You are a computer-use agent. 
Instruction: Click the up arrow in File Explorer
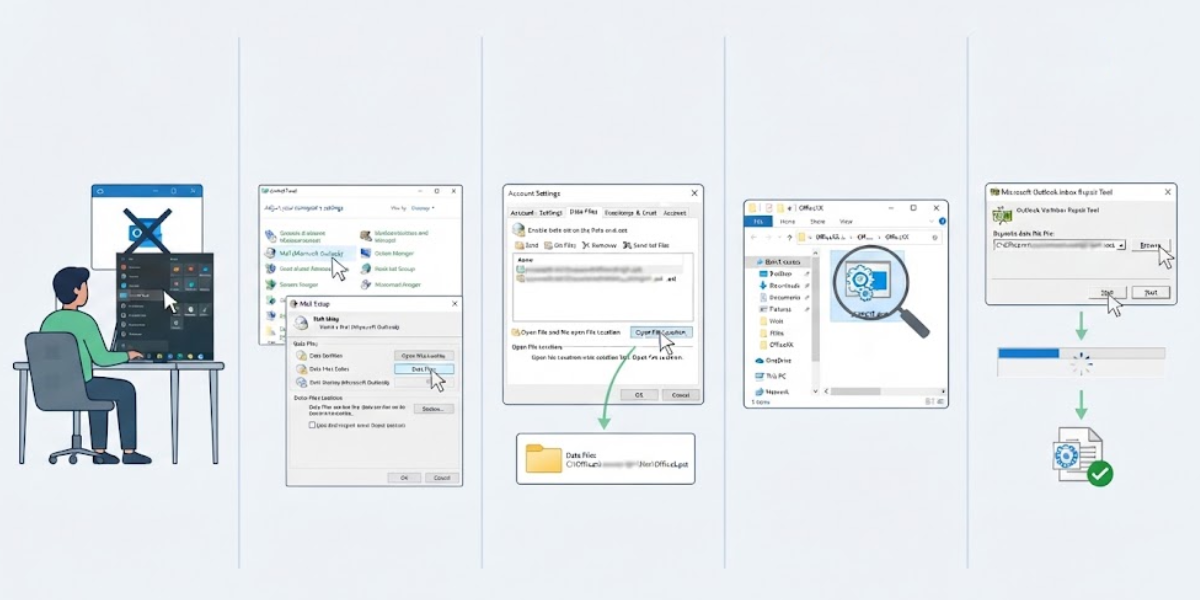point(789,238)
